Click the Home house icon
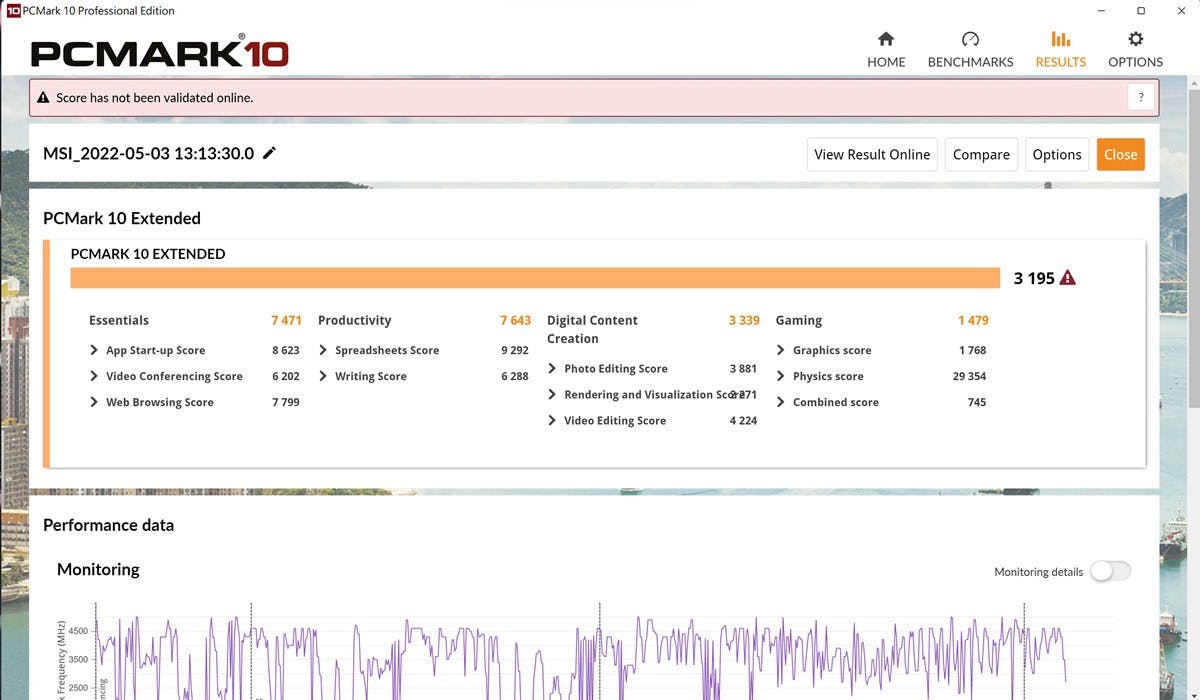The width and height of the screenshot is (1200, 700). click(885, 40)
